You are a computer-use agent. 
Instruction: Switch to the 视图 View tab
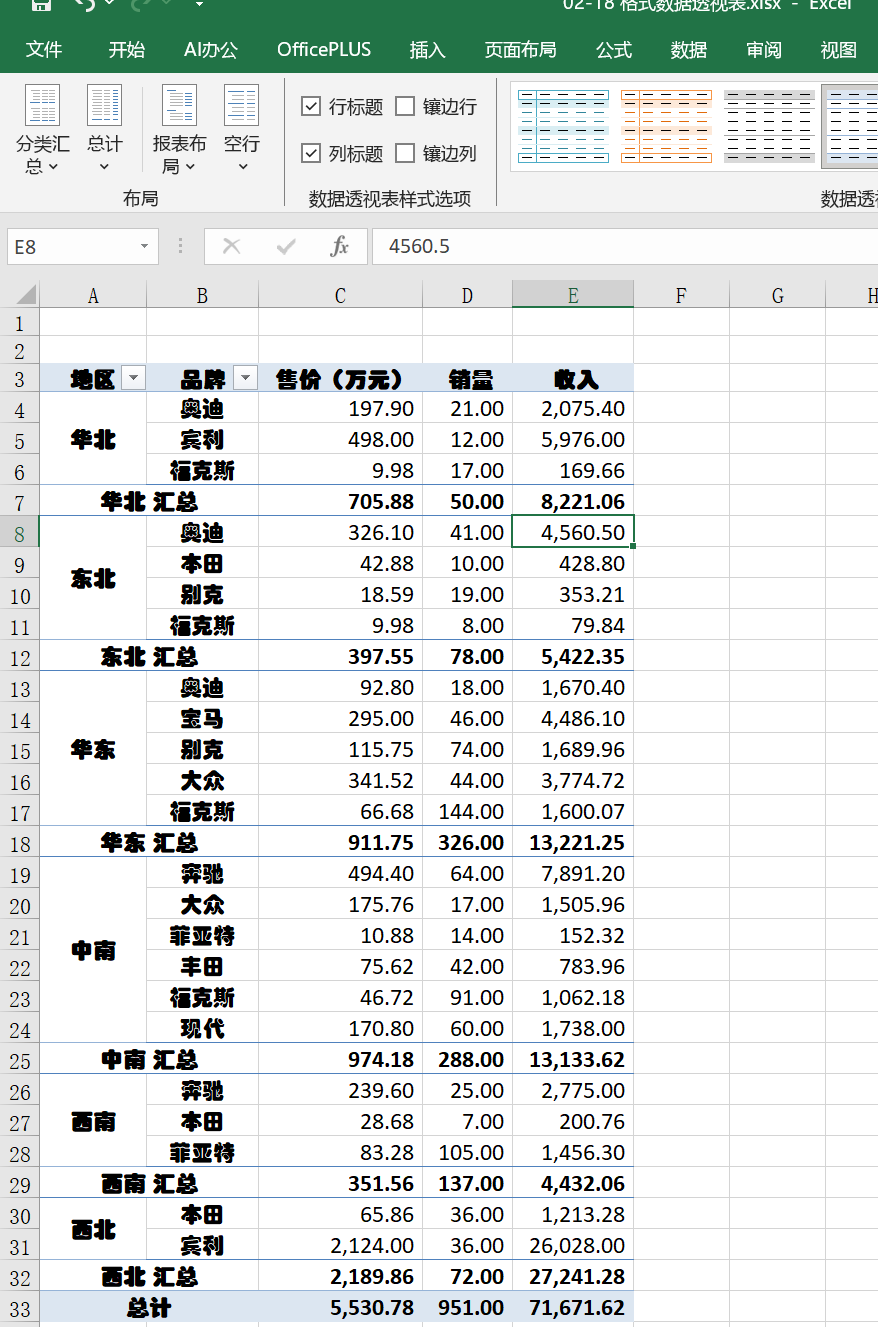[x=839, y=50]
